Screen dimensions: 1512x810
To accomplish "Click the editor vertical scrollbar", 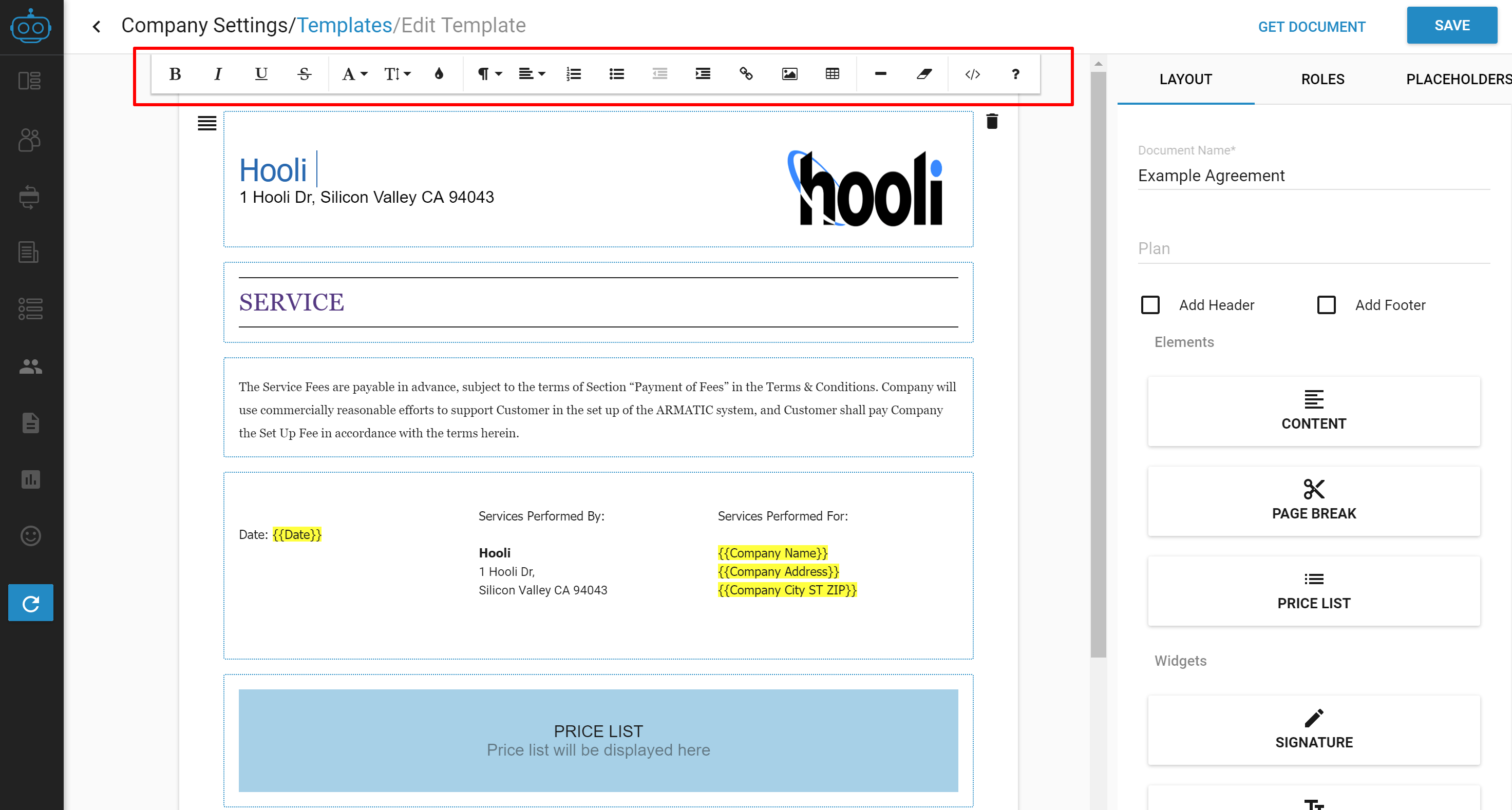I will tap(1098, 363).
